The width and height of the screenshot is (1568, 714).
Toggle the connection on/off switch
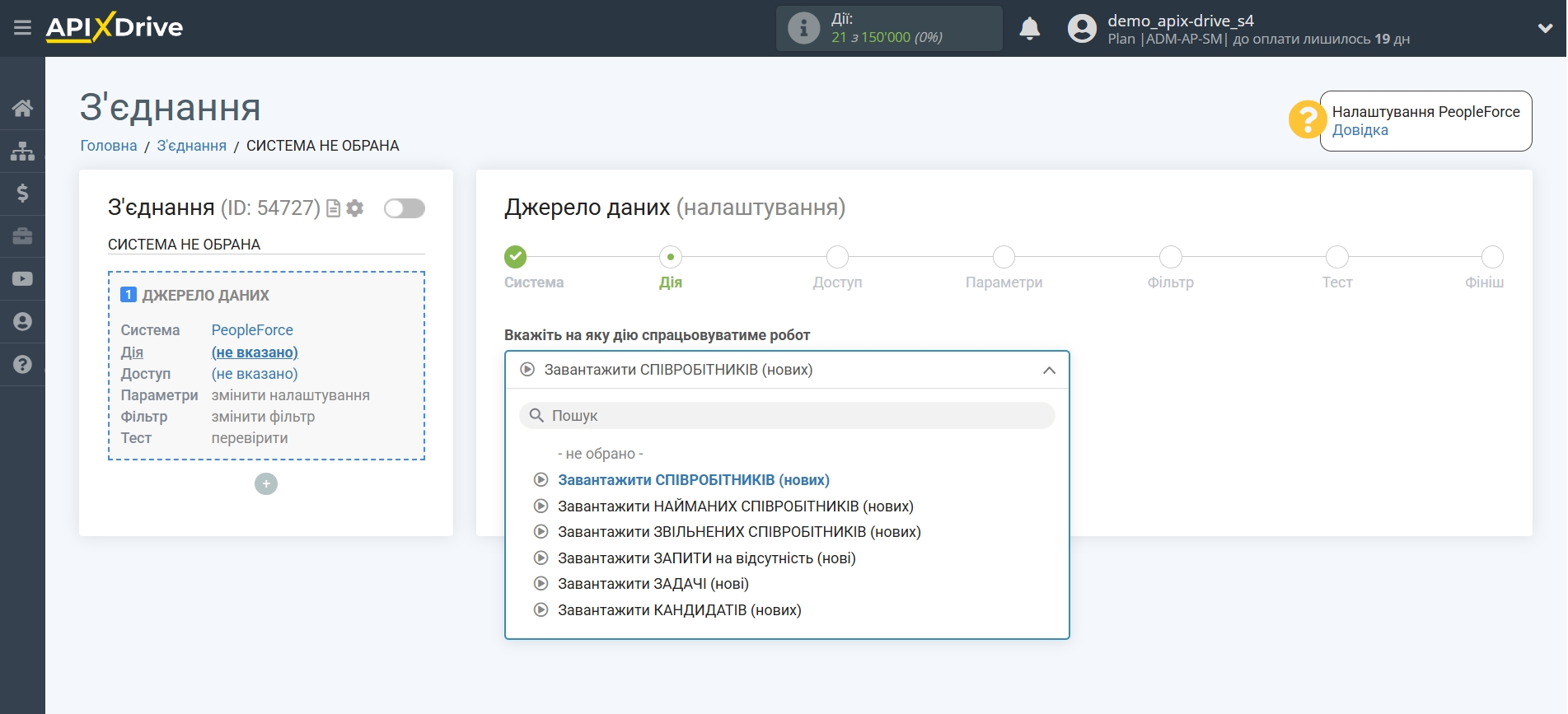(x=405, y=208)
